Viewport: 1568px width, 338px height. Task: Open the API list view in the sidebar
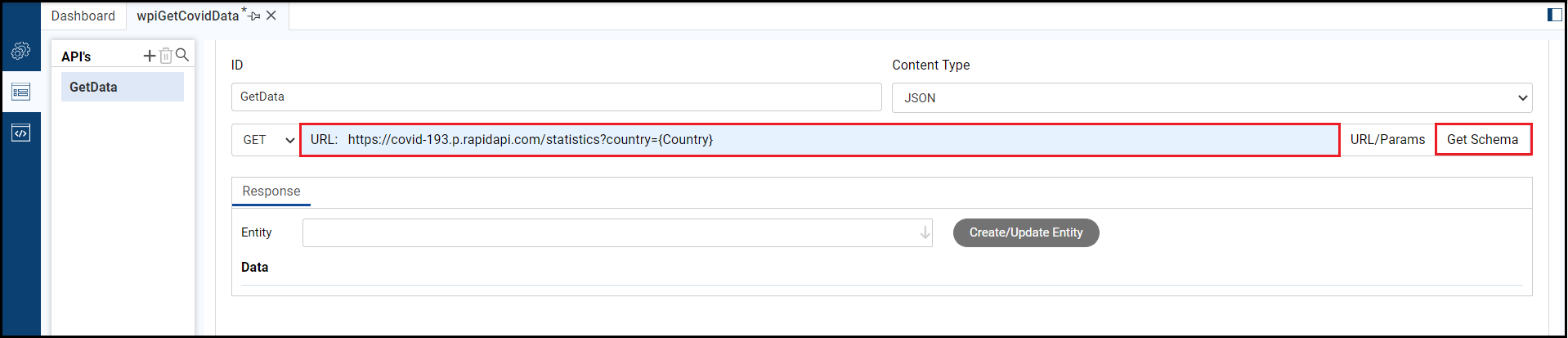point(21,92)
